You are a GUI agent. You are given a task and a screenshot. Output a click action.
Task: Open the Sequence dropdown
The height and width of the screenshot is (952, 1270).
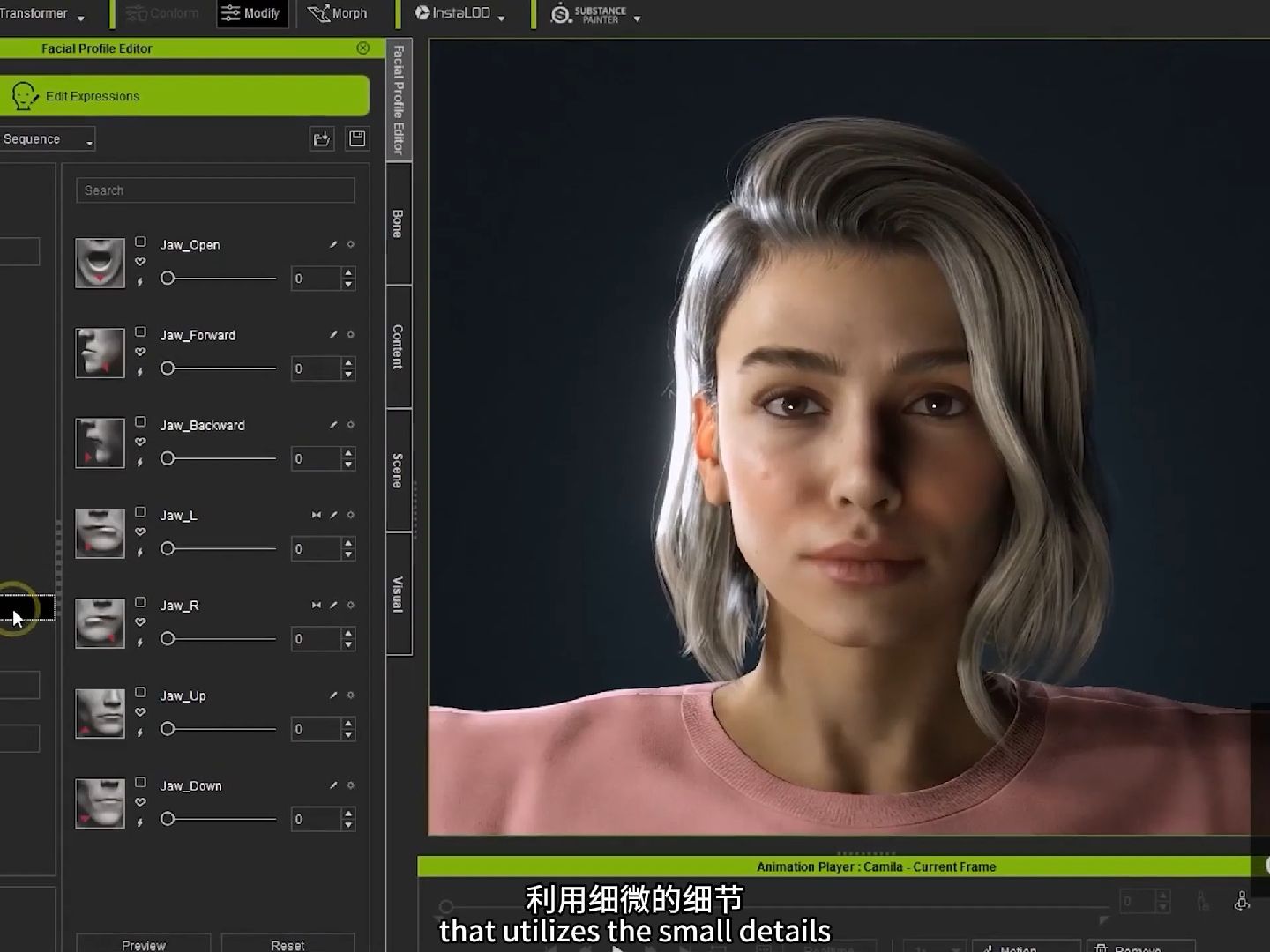(47, 139)
